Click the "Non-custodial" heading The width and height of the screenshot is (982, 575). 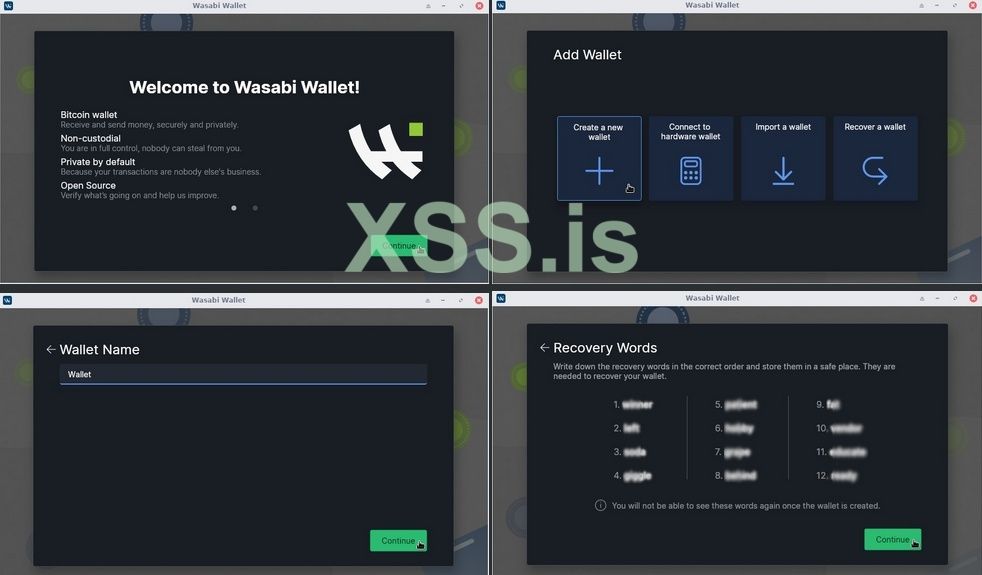90,138
